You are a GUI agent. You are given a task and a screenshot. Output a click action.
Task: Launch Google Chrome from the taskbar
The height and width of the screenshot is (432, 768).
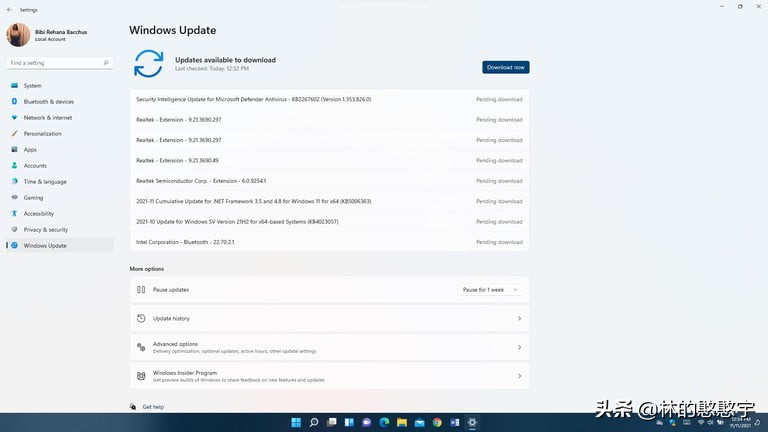click(437, 422)
